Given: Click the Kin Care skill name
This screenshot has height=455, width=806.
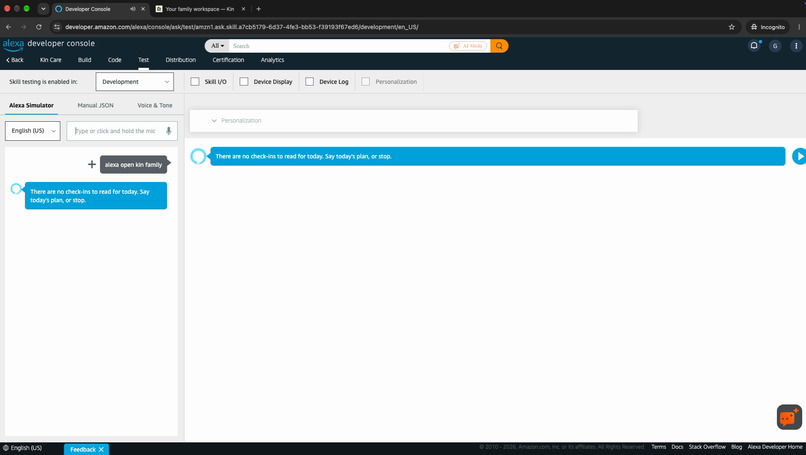Looking at the screenshot, I should coord(50,60).
